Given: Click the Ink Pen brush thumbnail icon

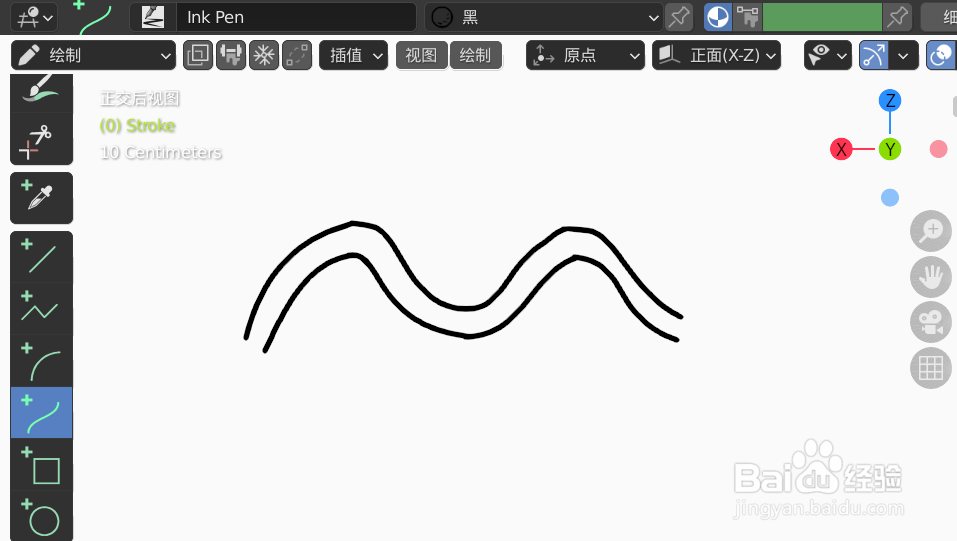Looking at the screenshot, I should pyautogui.click(x=153, y=17).
